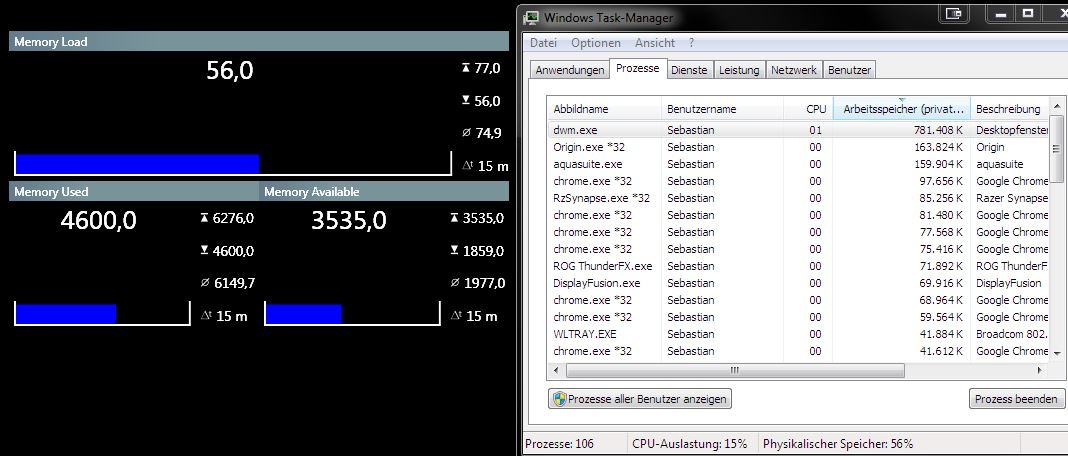Click the Memory Available average icon beside 1977,0
The image size is (1068, 456).
(455, 283)
